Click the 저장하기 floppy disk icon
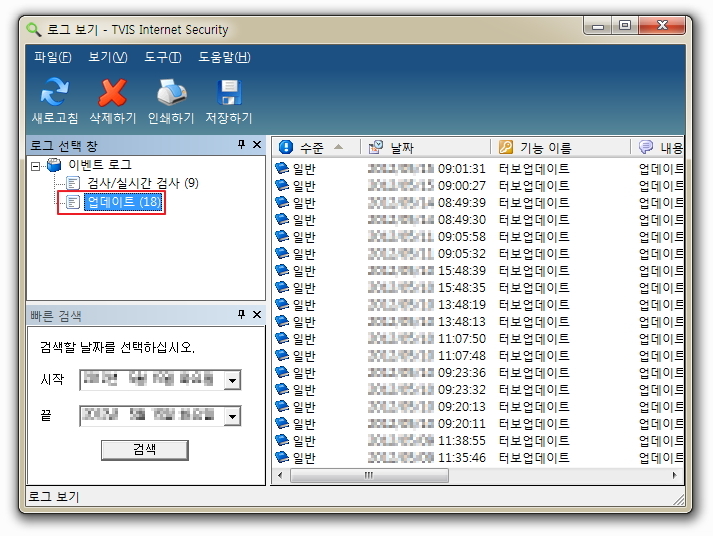 point(229,94)
